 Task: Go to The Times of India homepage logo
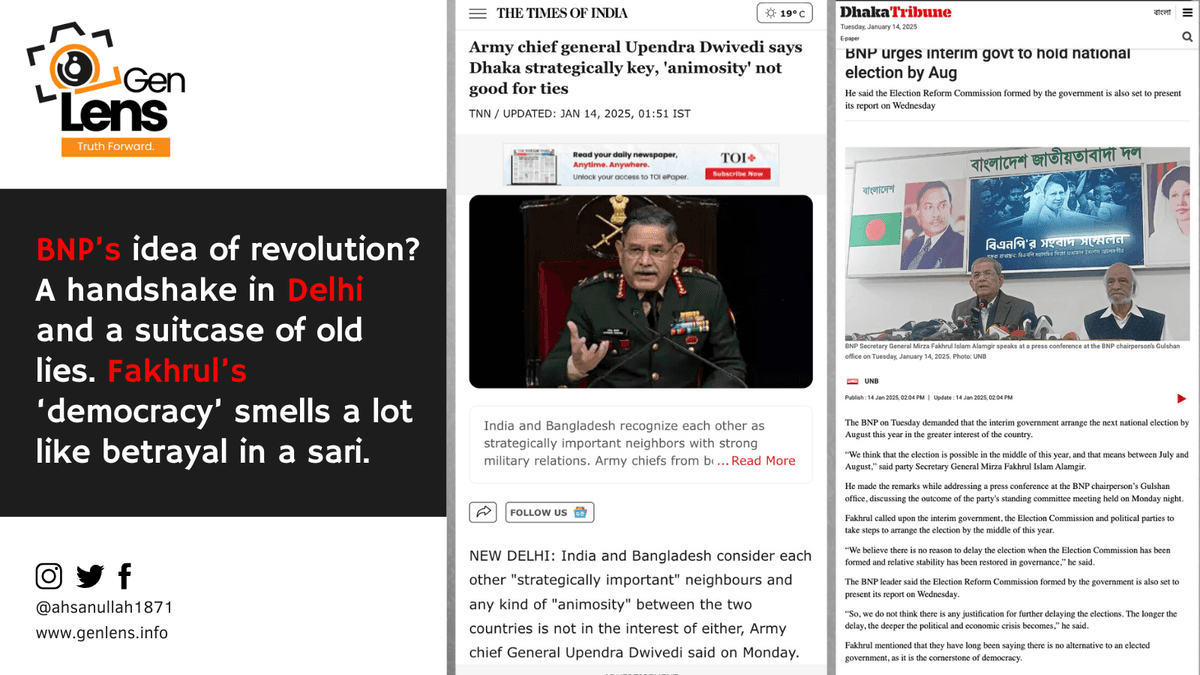coord(562,13)
